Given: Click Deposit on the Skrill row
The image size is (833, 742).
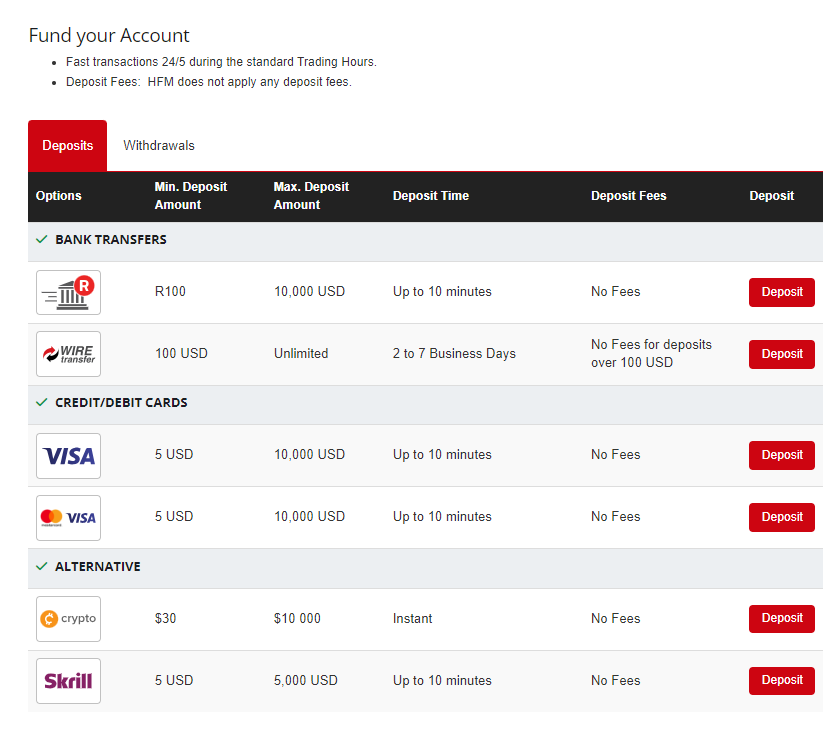Looking at the screenshot, I should coord(781,680).
